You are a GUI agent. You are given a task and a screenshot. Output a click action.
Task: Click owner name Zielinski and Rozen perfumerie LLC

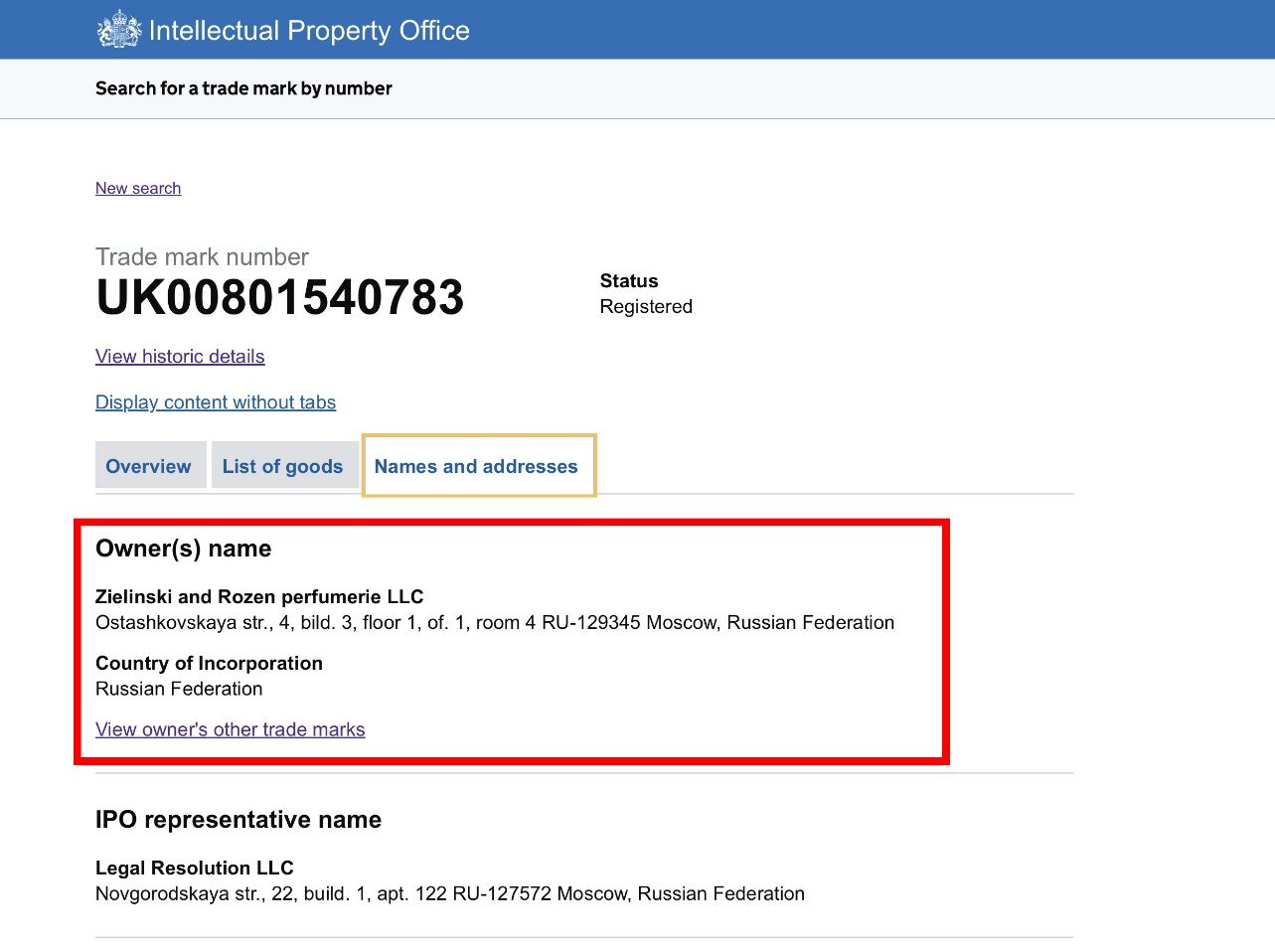[259, 596]
